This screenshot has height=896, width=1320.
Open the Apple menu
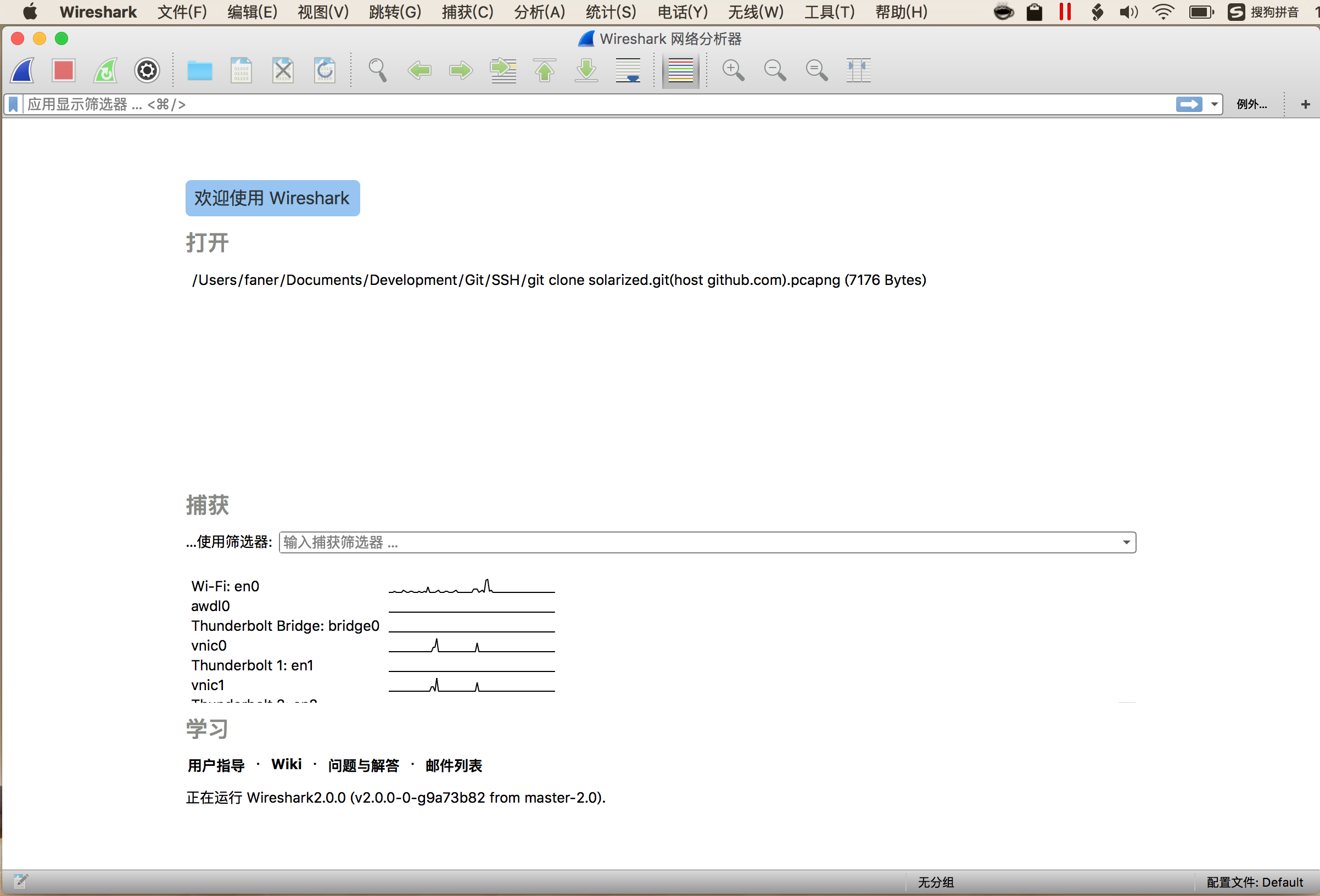pyautogui.click(x=30, y=12)
